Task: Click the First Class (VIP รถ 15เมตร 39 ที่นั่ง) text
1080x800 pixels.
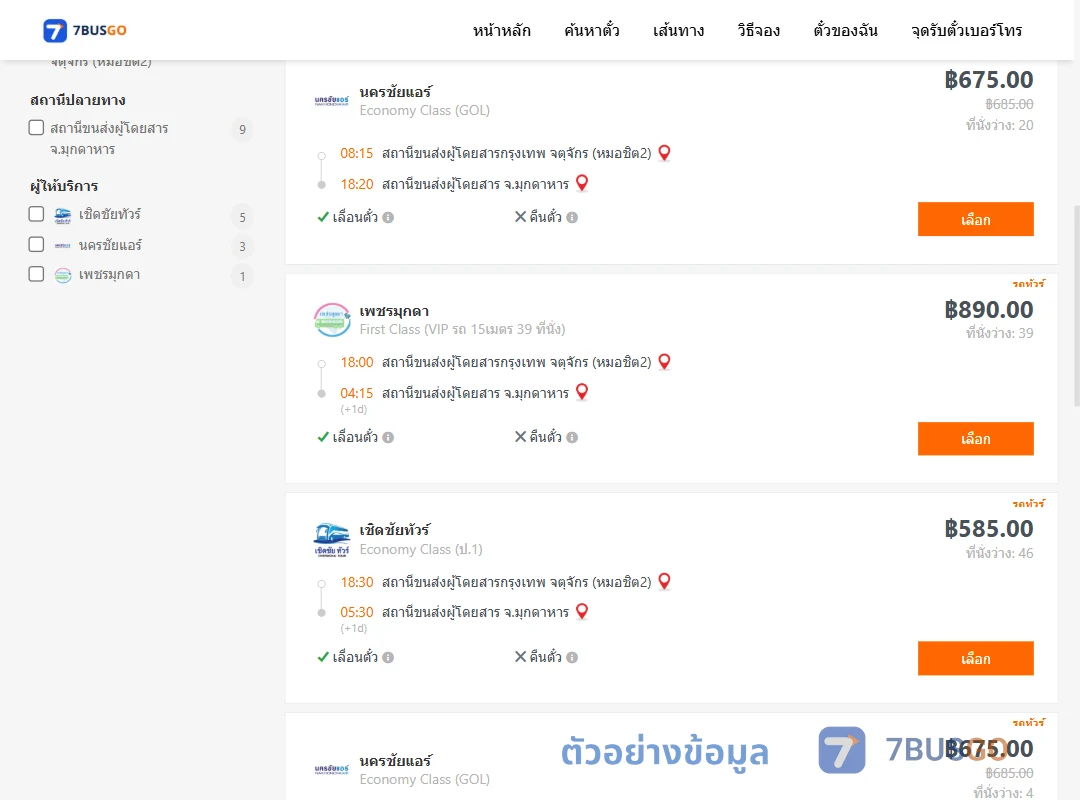Action: coord(462,329)
